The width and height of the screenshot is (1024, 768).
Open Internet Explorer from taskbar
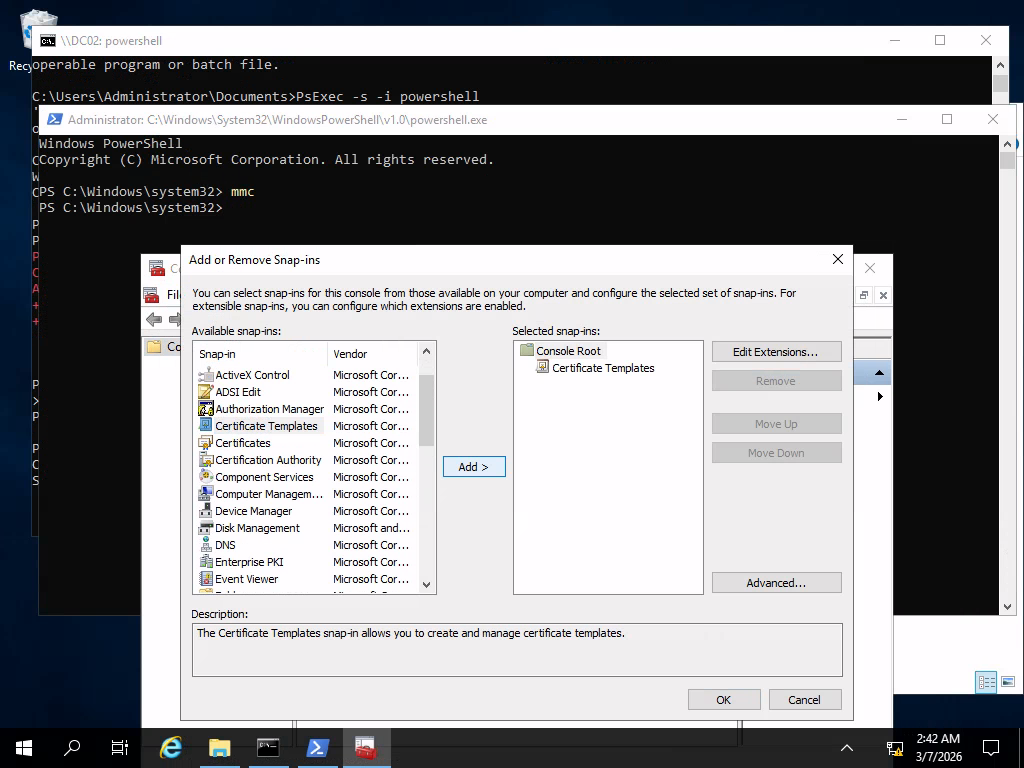click(x=171, y=747)
